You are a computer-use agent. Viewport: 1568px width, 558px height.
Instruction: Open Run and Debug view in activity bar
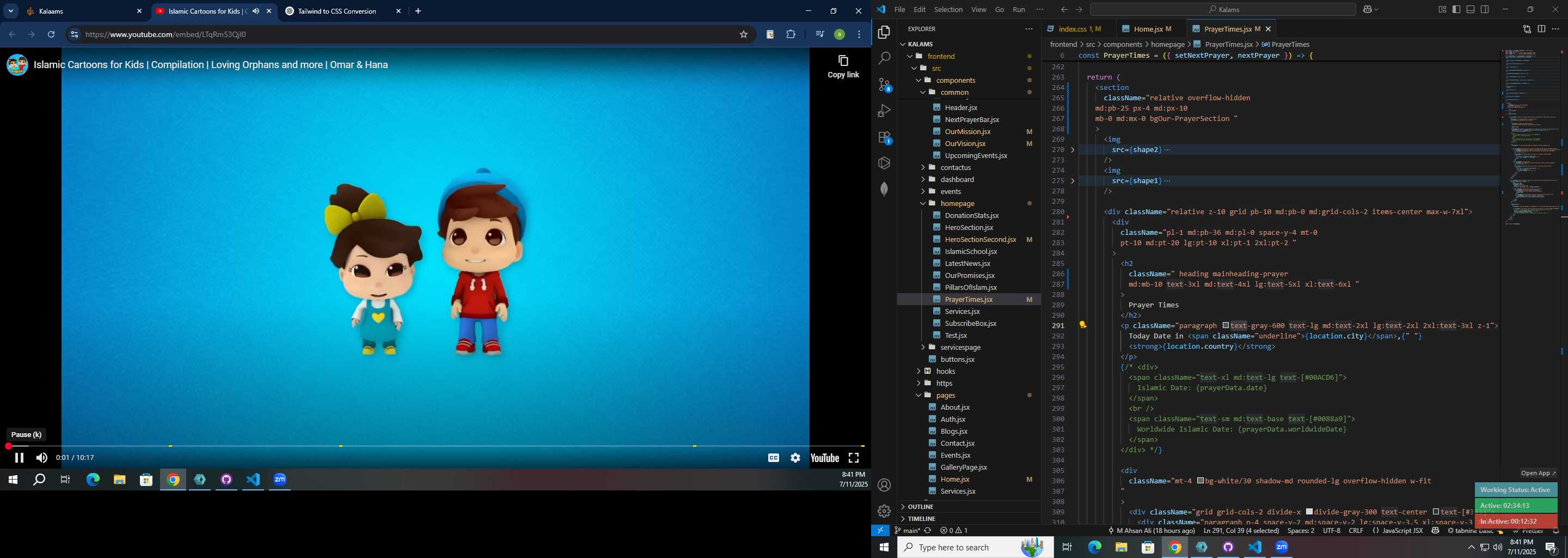[x=884, y=111]
